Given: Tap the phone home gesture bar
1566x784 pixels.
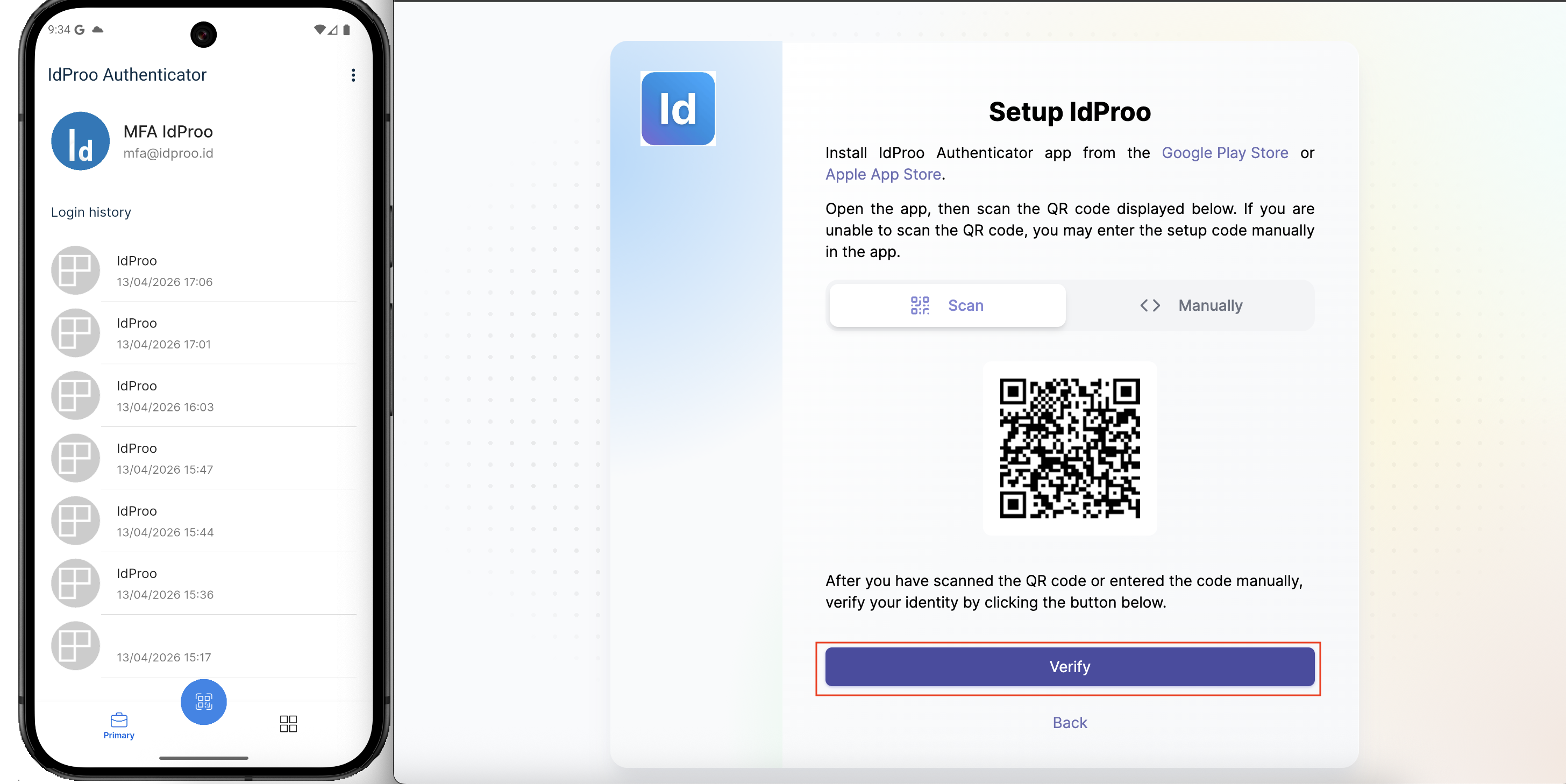Looking at the screenshot, I should coord(204,758).
